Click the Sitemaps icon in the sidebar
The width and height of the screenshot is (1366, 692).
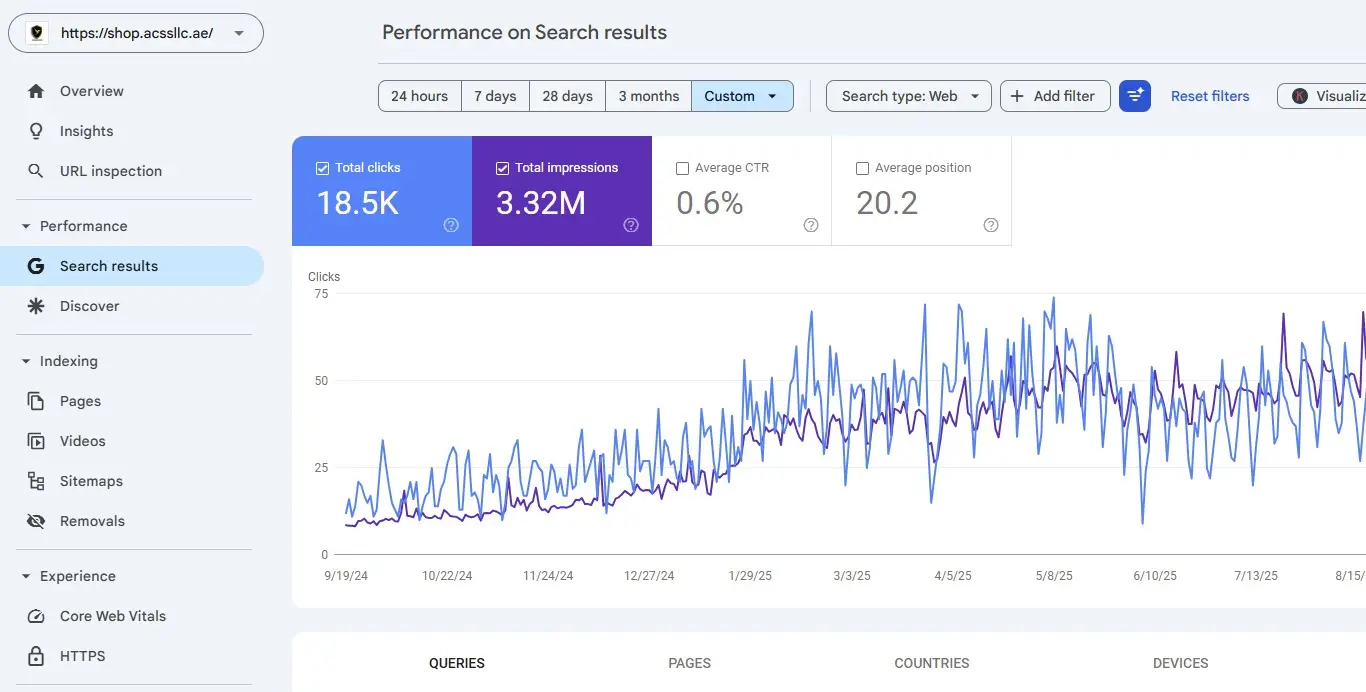tap(37, 480)
